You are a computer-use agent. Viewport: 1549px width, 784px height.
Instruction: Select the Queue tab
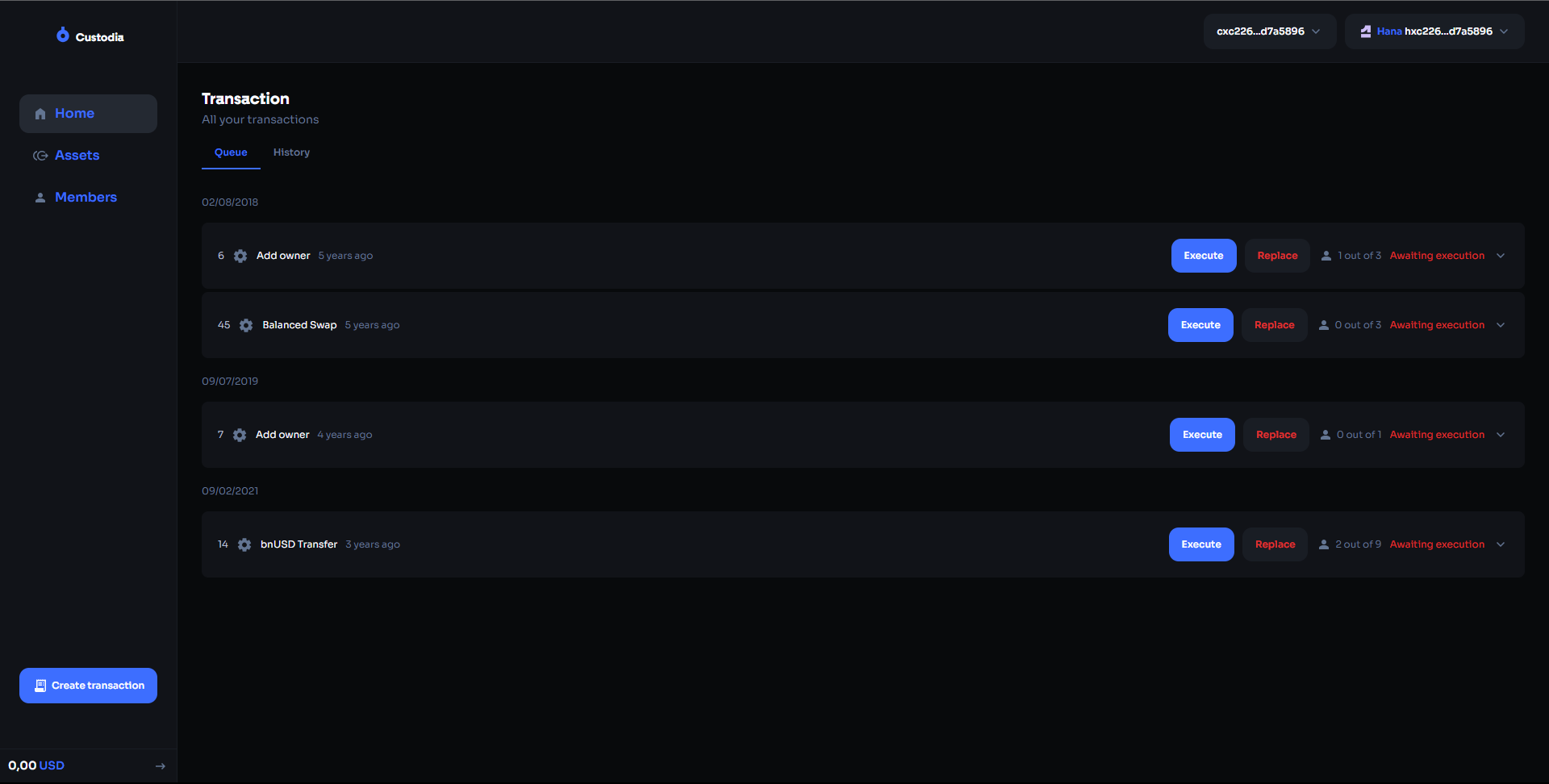tap(231, 152)
